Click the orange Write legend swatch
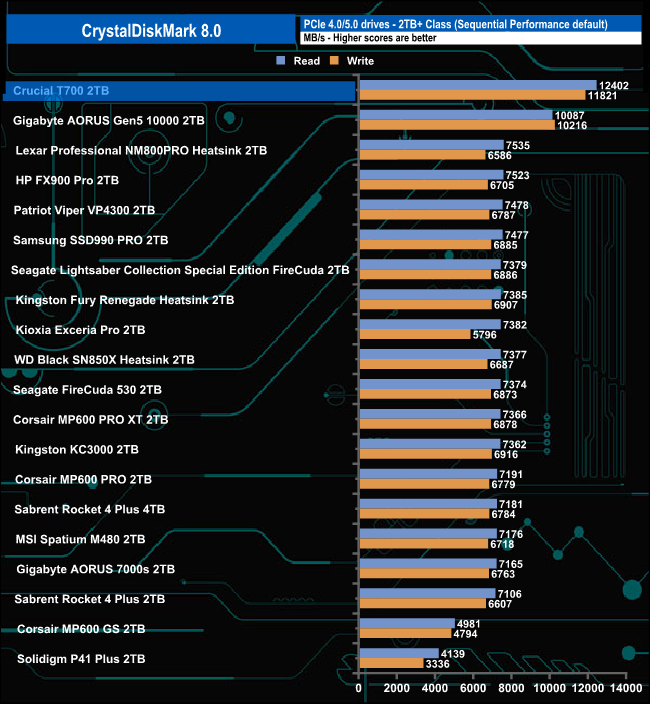Screen dimensions: 650x704 (x=334, y=61)
